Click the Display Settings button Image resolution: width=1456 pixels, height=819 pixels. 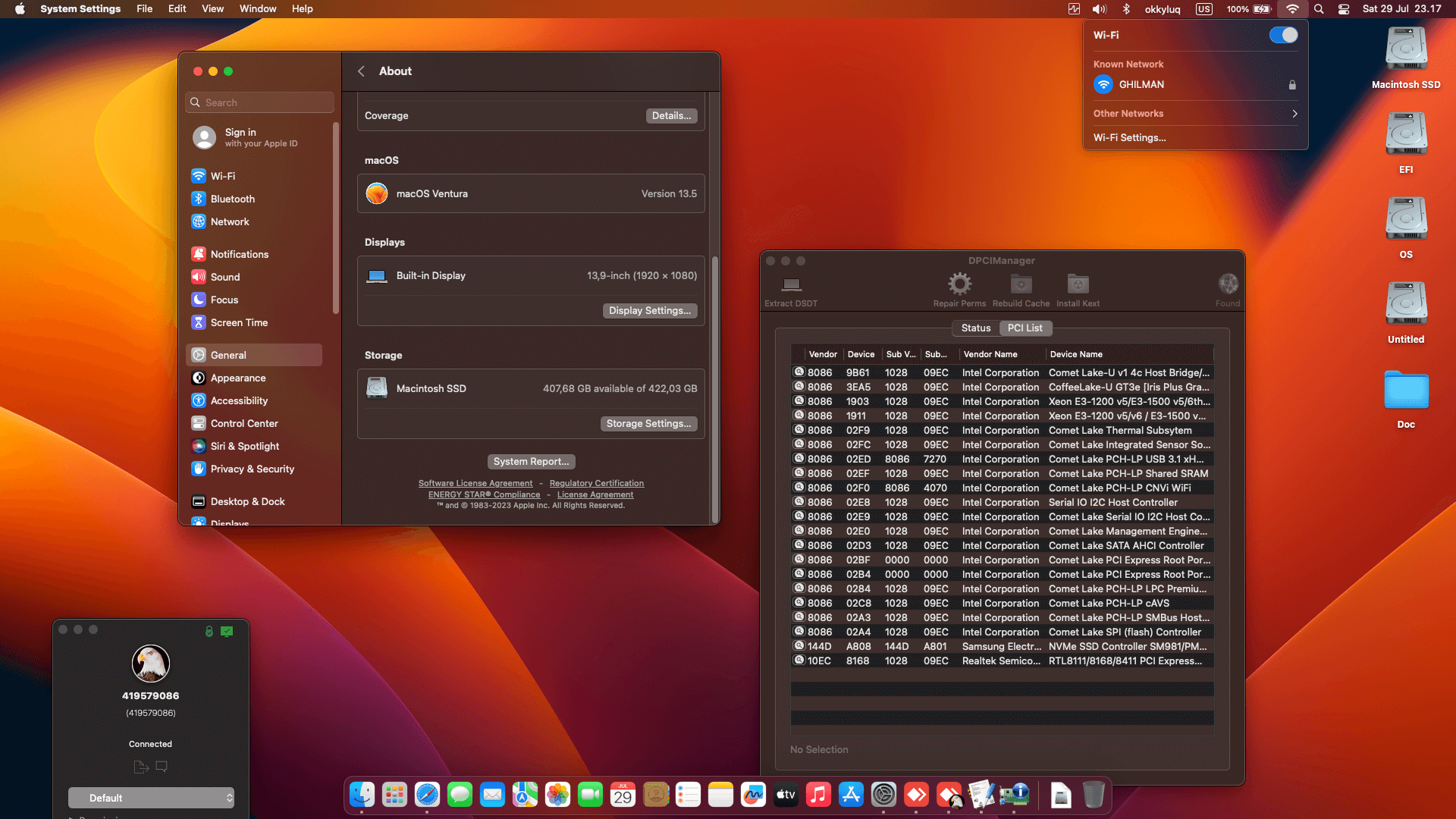click(650, 311)
